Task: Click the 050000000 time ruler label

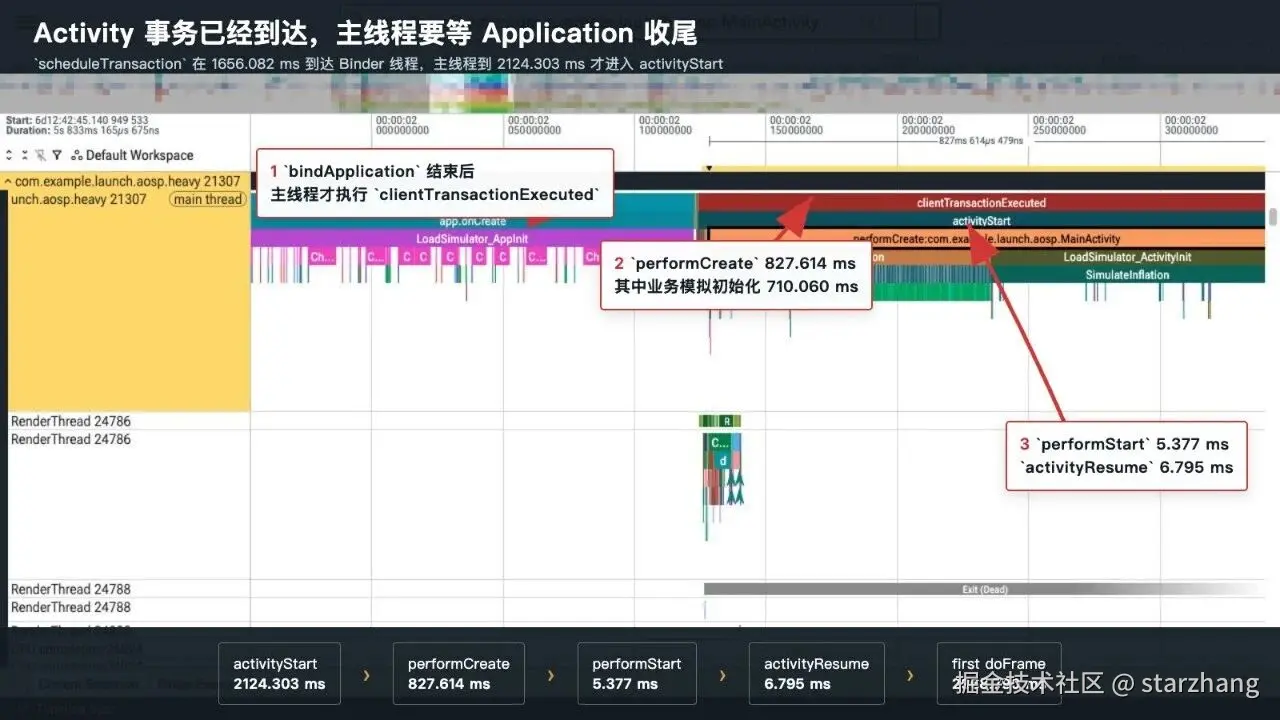Action: coord(534,130)
